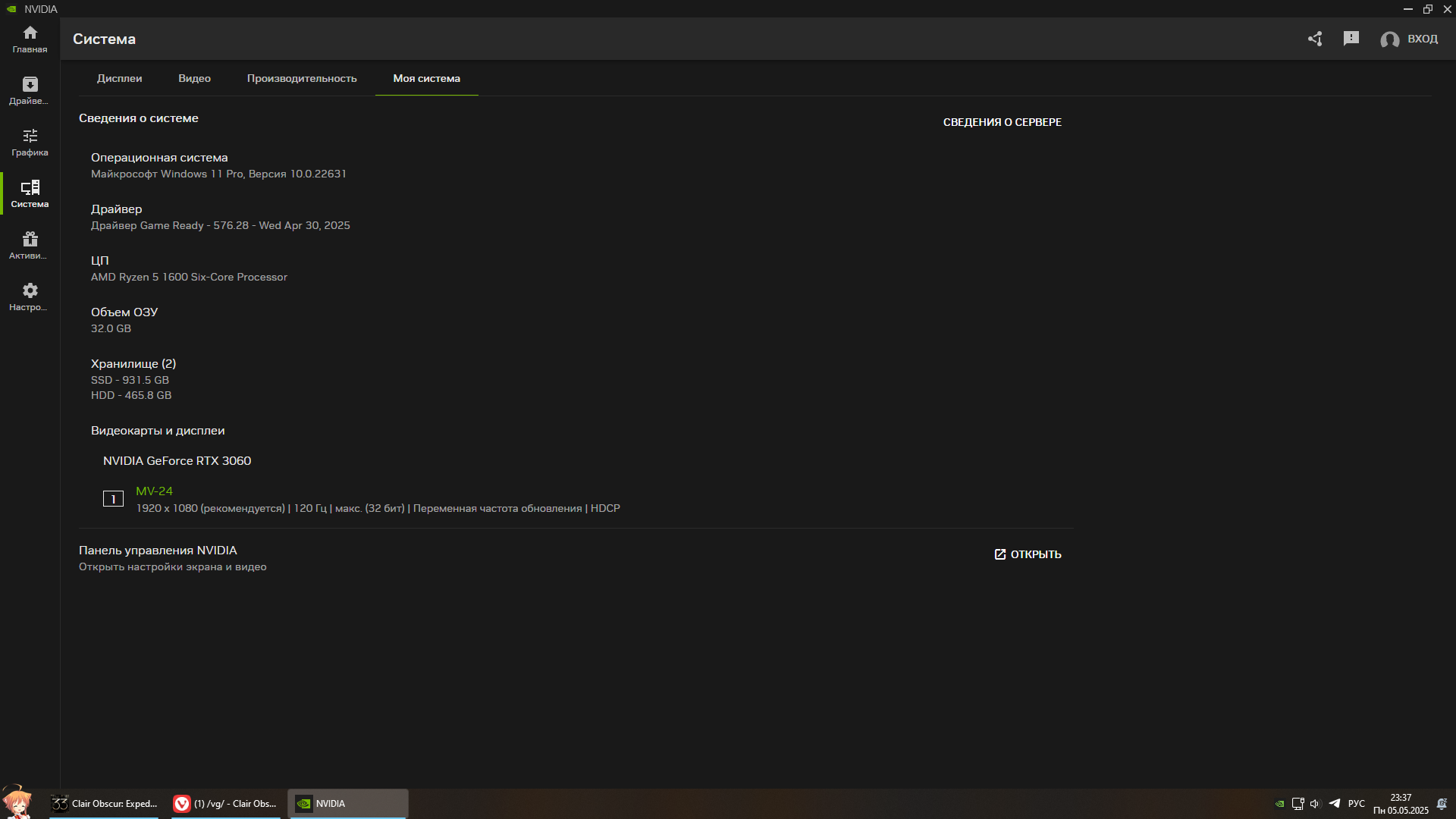Click the Windows 11 Pro version text
The image size is (1456, 819).
(218, 174)
